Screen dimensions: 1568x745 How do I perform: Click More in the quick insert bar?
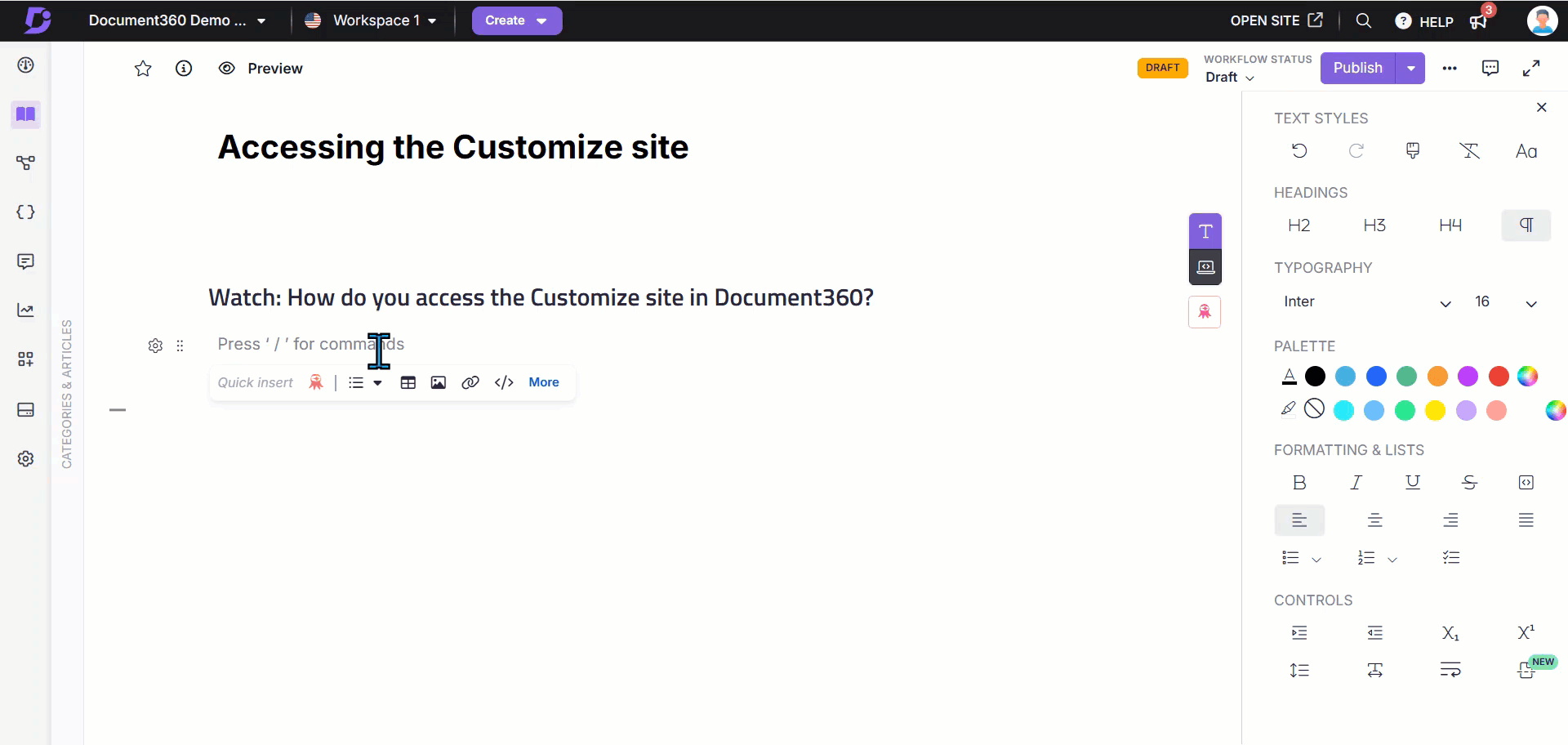pyautogui.click(x=544, y=382)
